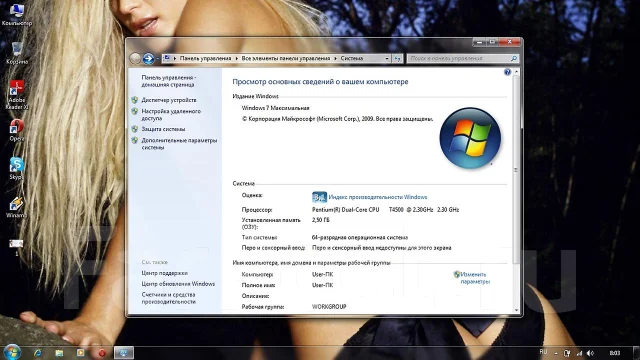This screenshot has height=360, width=640.
Task: Select the Microsoft copyright 2009 line
Action: click(x=338, y=119)
